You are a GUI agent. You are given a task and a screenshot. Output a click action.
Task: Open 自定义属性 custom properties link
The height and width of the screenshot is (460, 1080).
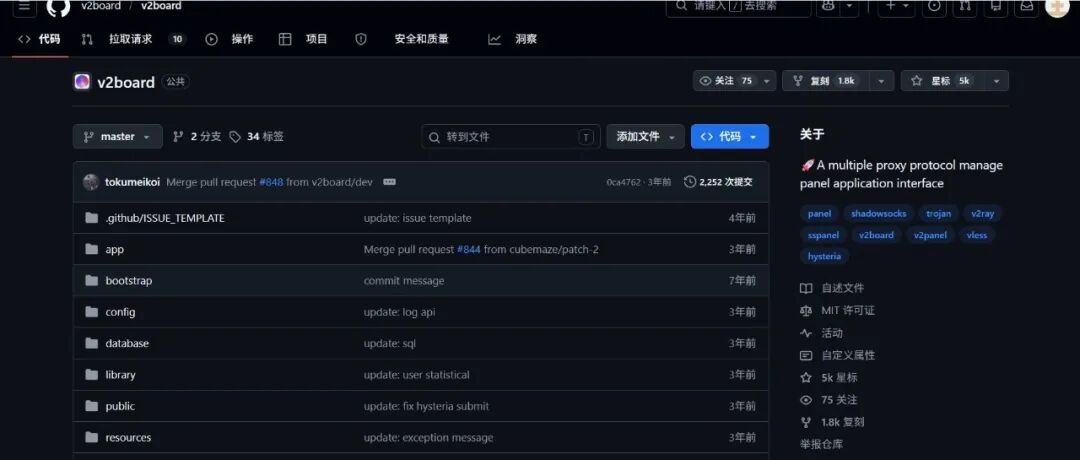[x=838, y=355]
